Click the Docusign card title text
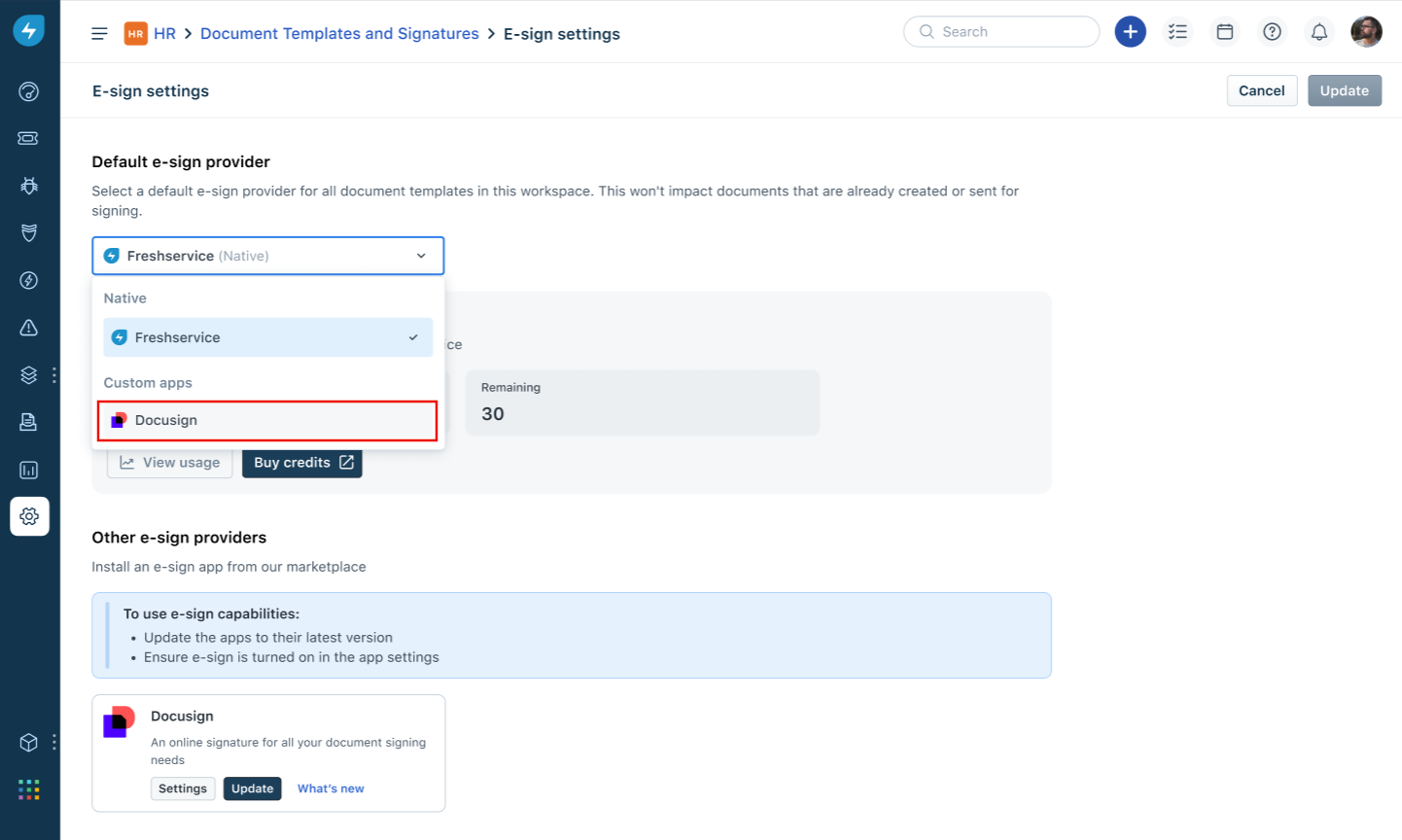 click(182, 717)
